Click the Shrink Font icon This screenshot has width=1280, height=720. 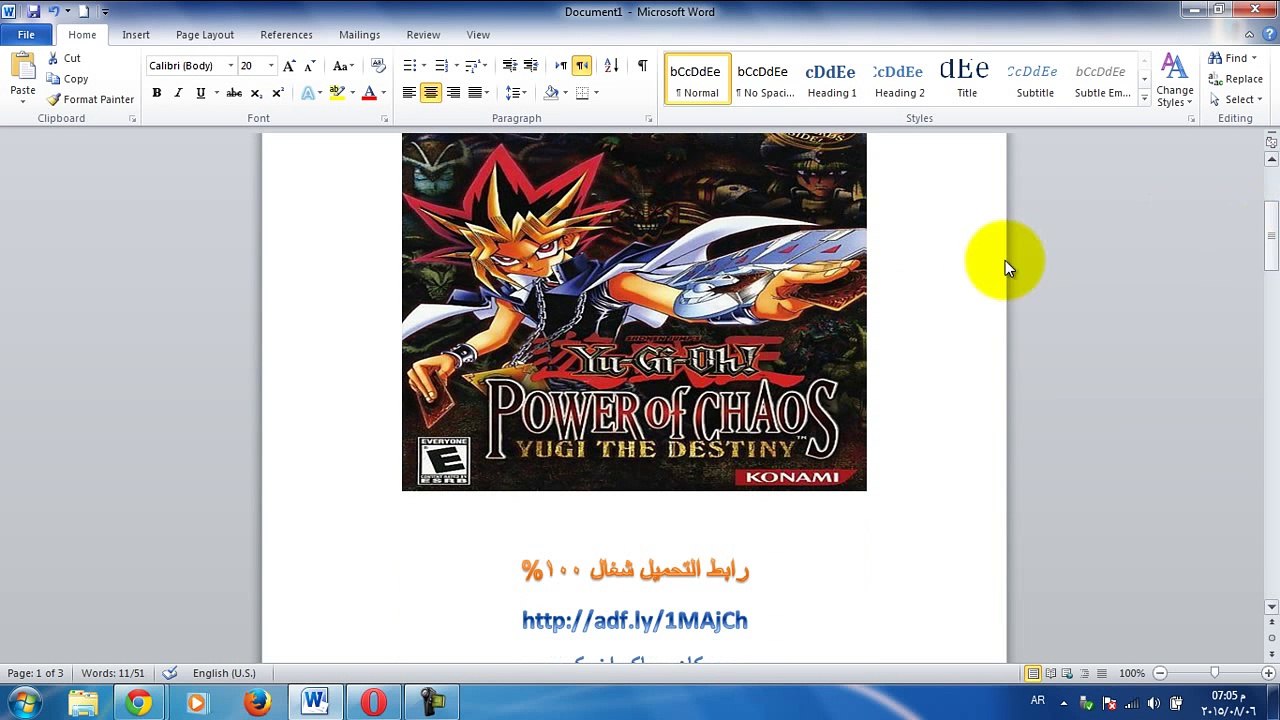click(310, 66)
